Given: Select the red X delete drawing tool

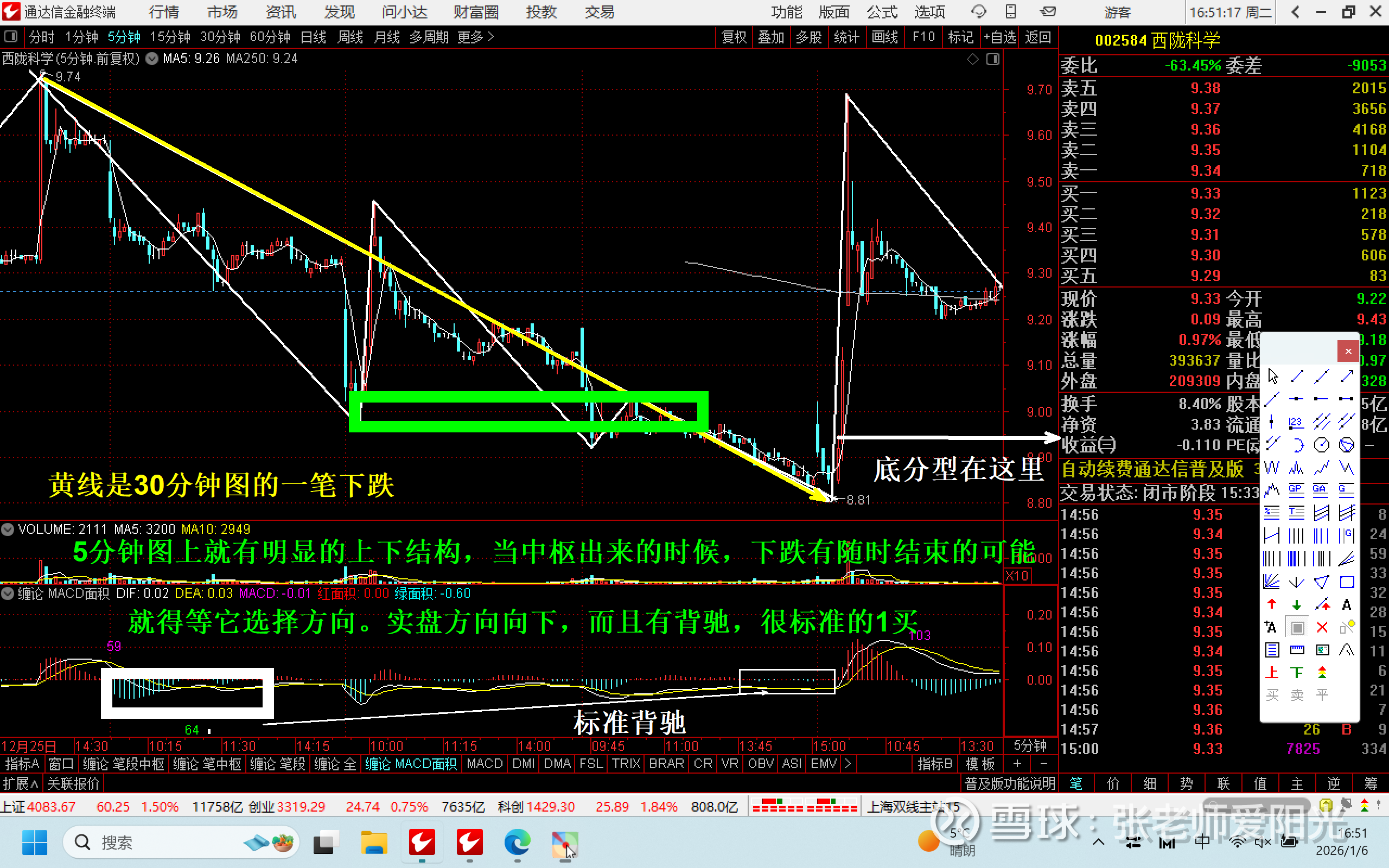Looking at the screenshot, I should 1322,628.
